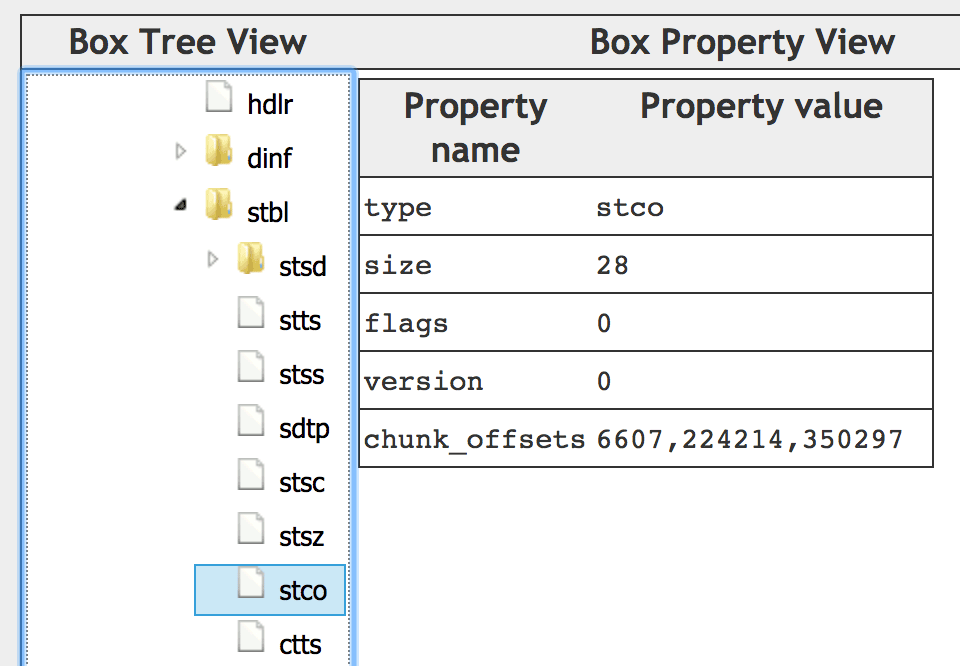Select the highlighted stco tree item
The height and width of the screenshot is (666, 960).
[270, 590]
